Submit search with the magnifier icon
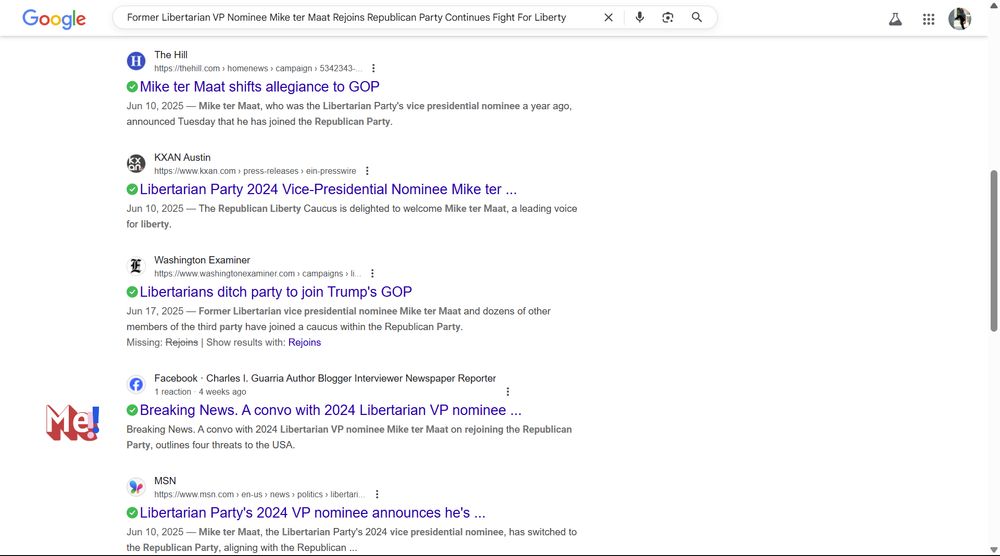1000x556 pixels. coord(696,18)
